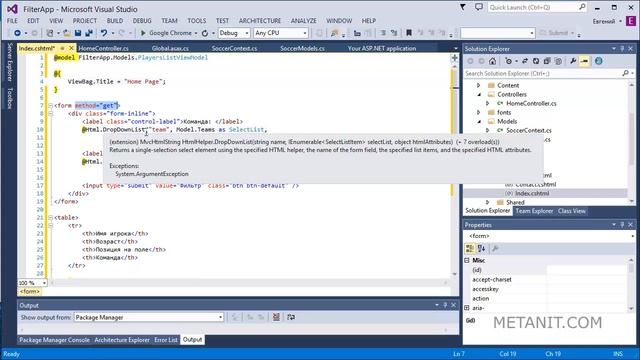
Task: Expand the Content folder in Solution Explorer
Action: pos(479,85)
